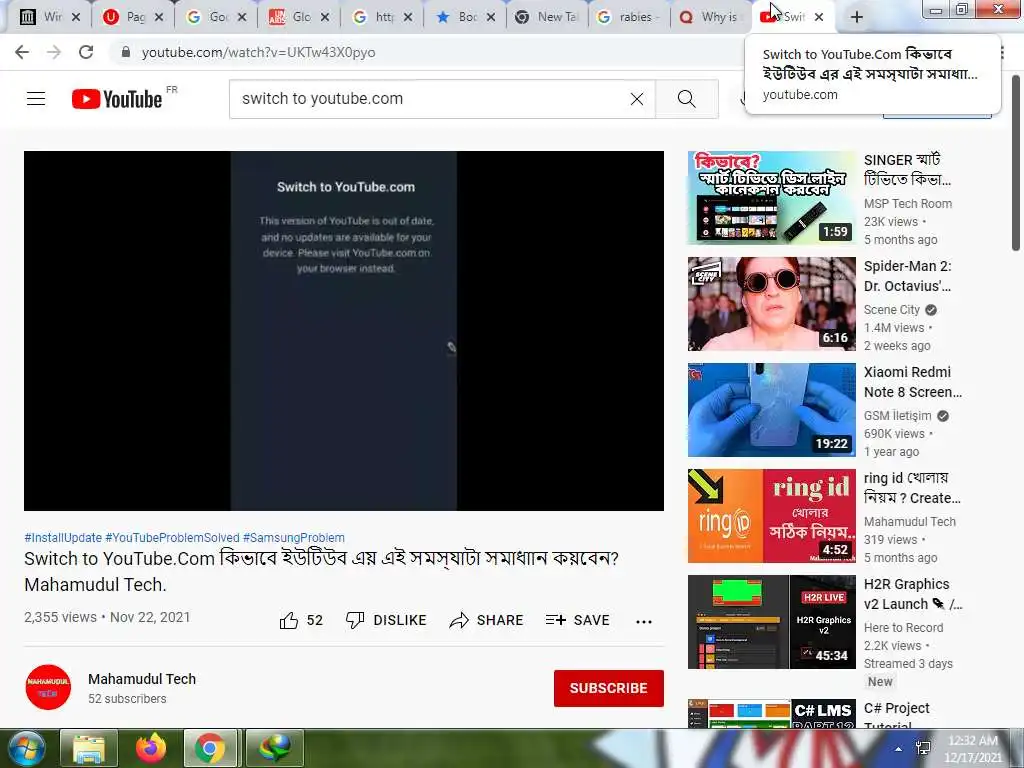The width and height of the screenshot is (1024, 768).
Task: SAVE the video to a playlist
Action: (577, 620)
